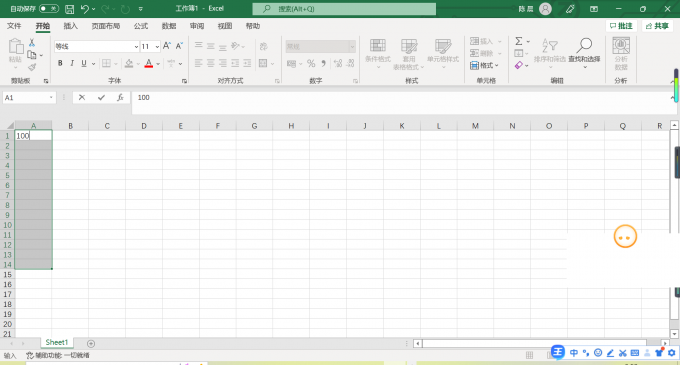Viewport: 680px width, 365px height.
Task: Click the Save icon in title bar
Action: [x=69, y=9]
